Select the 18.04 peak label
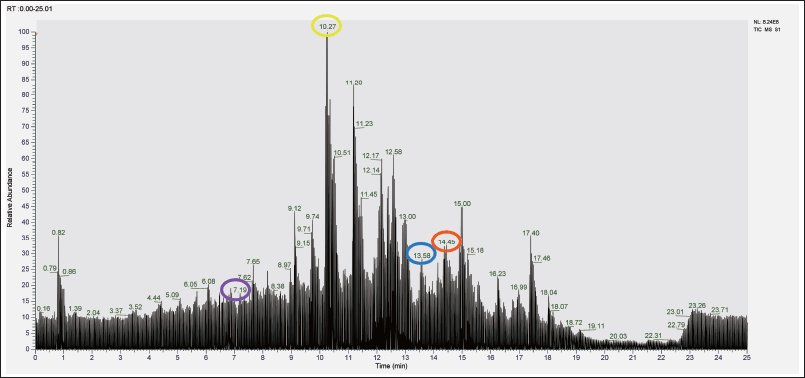This screenshot has height=378, width=805. coord(549,292)
